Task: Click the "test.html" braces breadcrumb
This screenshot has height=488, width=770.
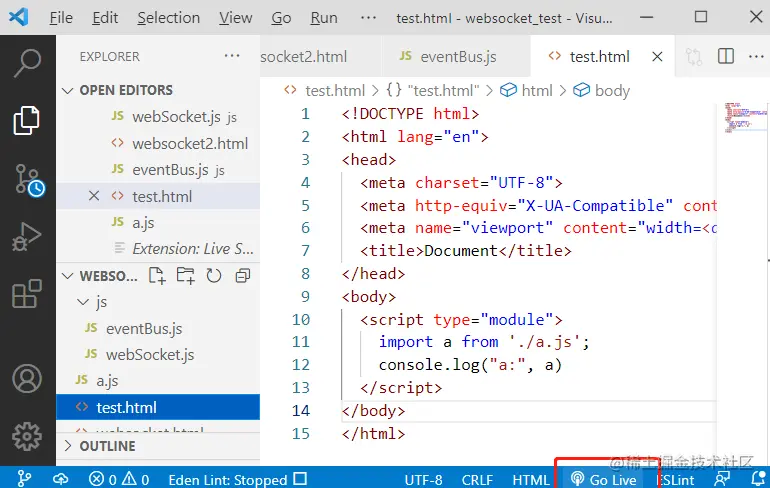Action: point(432,90)
